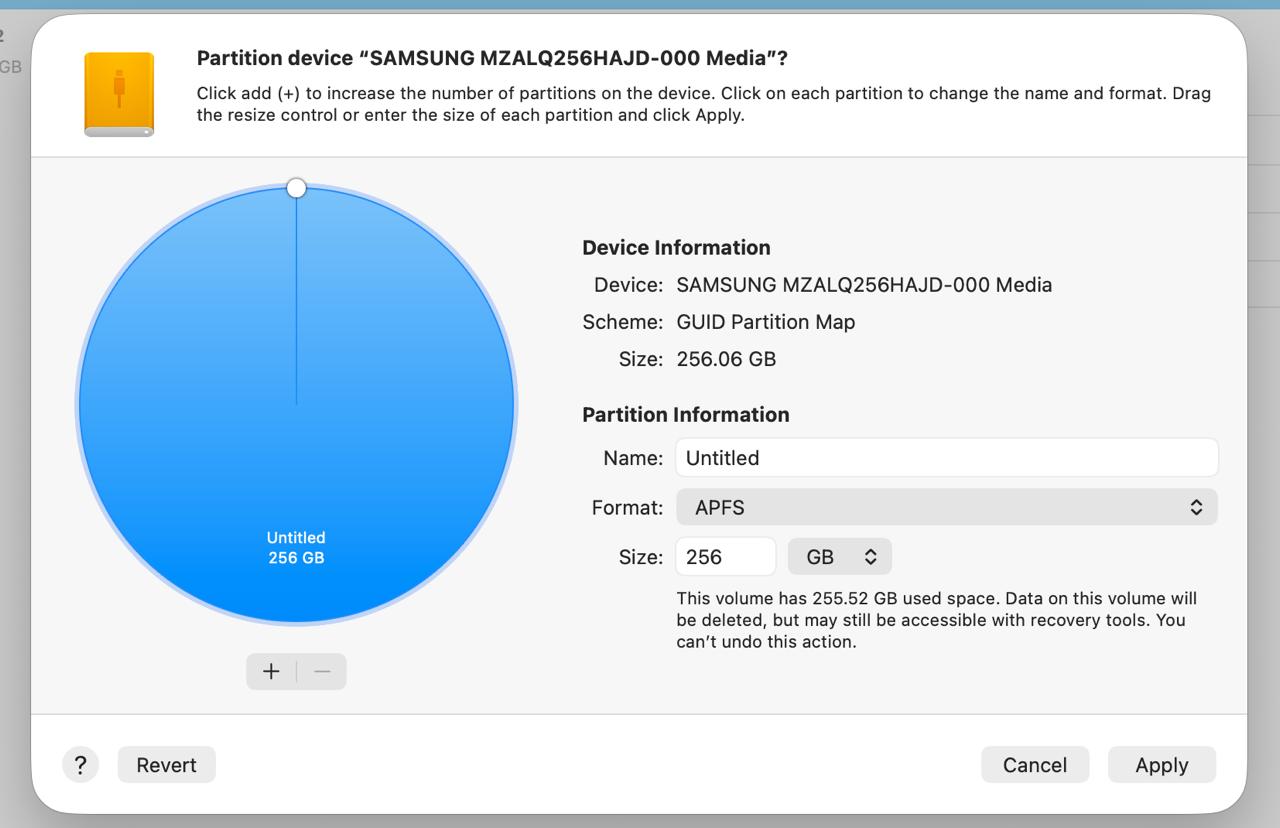The image size is (1280, 828).
Task: Click the orange external drive icon
Action: [119, 94]
